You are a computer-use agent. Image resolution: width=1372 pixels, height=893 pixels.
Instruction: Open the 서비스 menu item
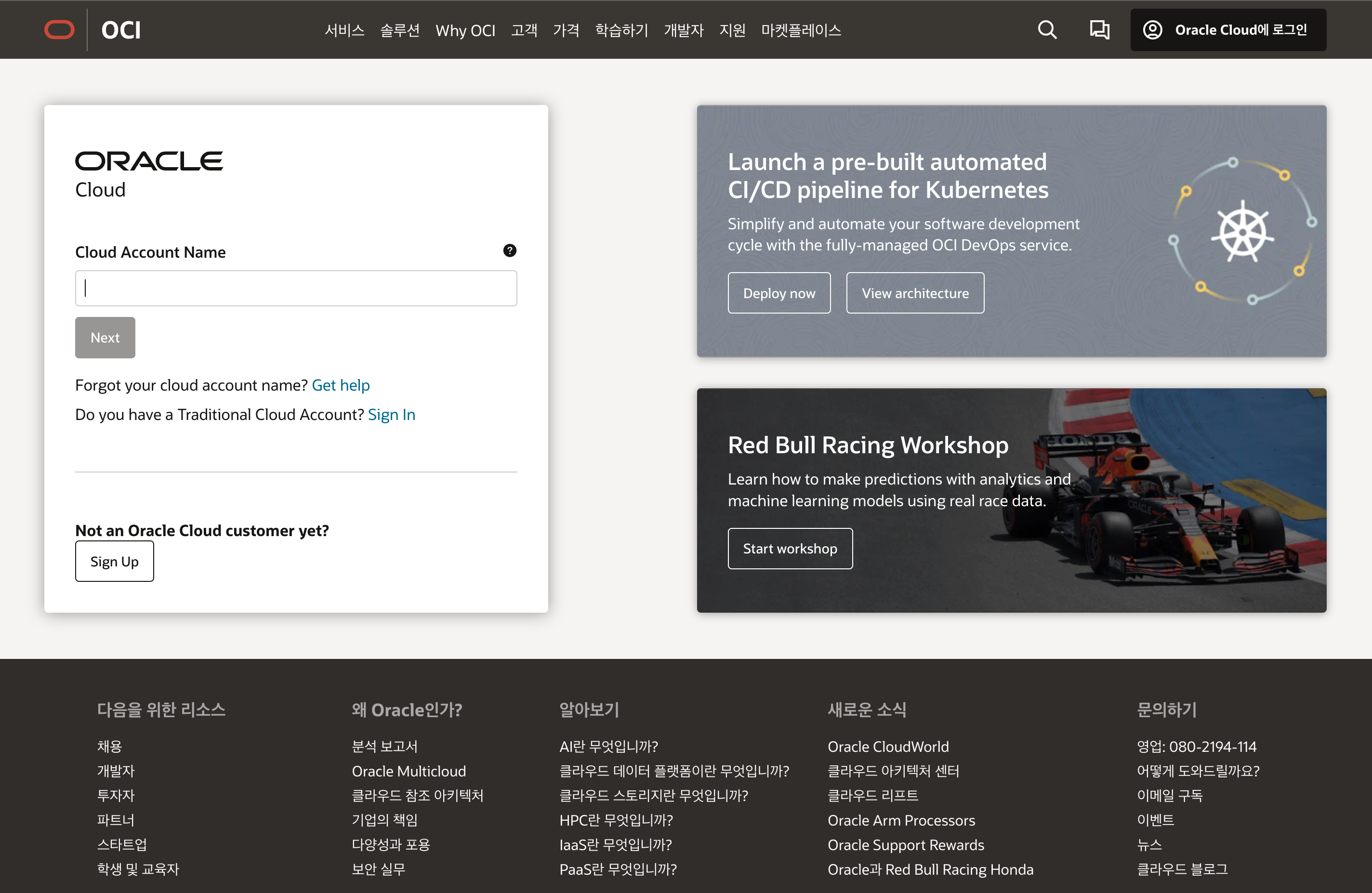[x=344, y=29]
